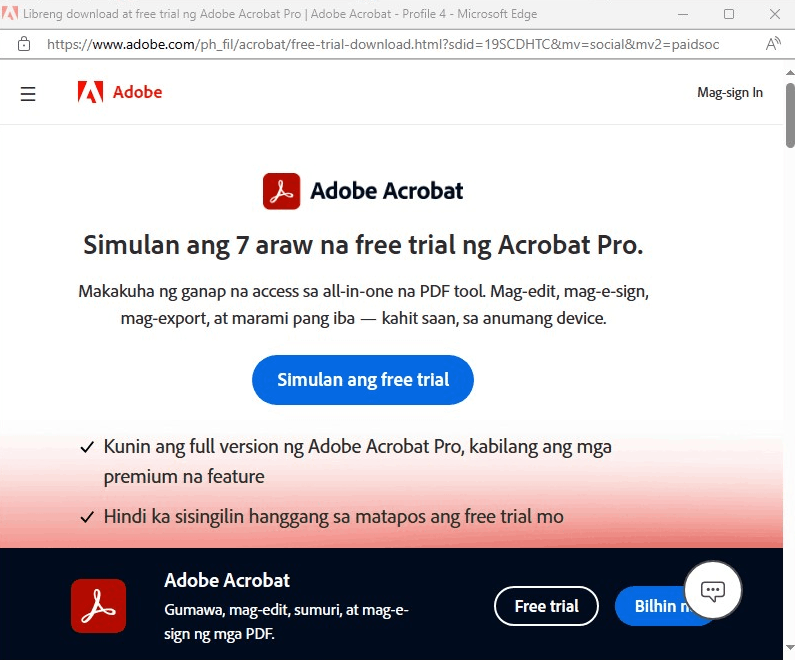This screenshot has height=660, width=795.
Task: Start trial with Simulan ang free trial
Action: click(x=363, y=380)
